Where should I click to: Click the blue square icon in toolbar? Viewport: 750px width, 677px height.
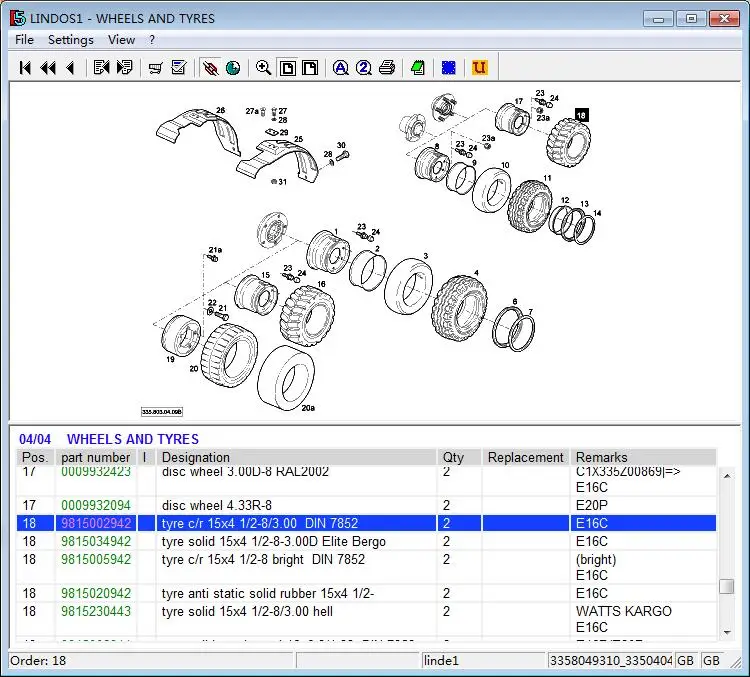point(449,68)
